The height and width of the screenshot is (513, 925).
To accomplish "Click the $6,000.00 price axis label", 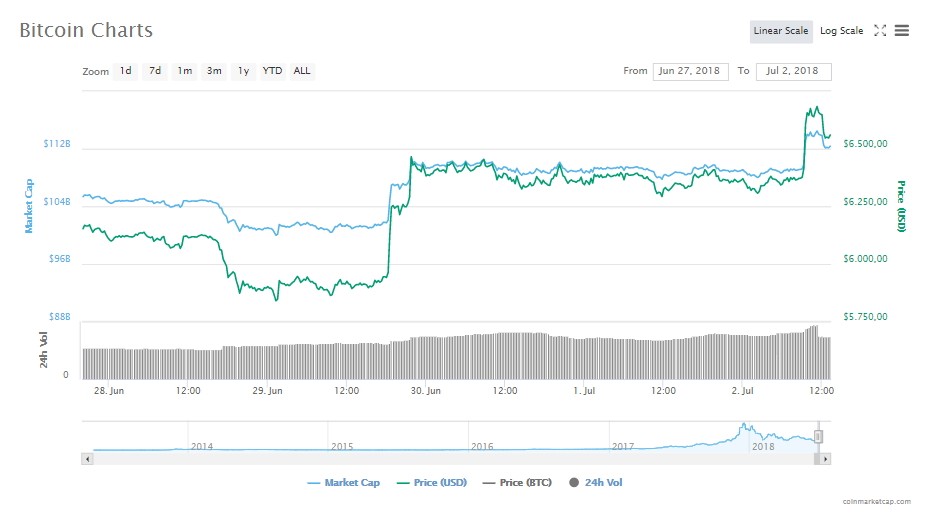I will 865,259.
